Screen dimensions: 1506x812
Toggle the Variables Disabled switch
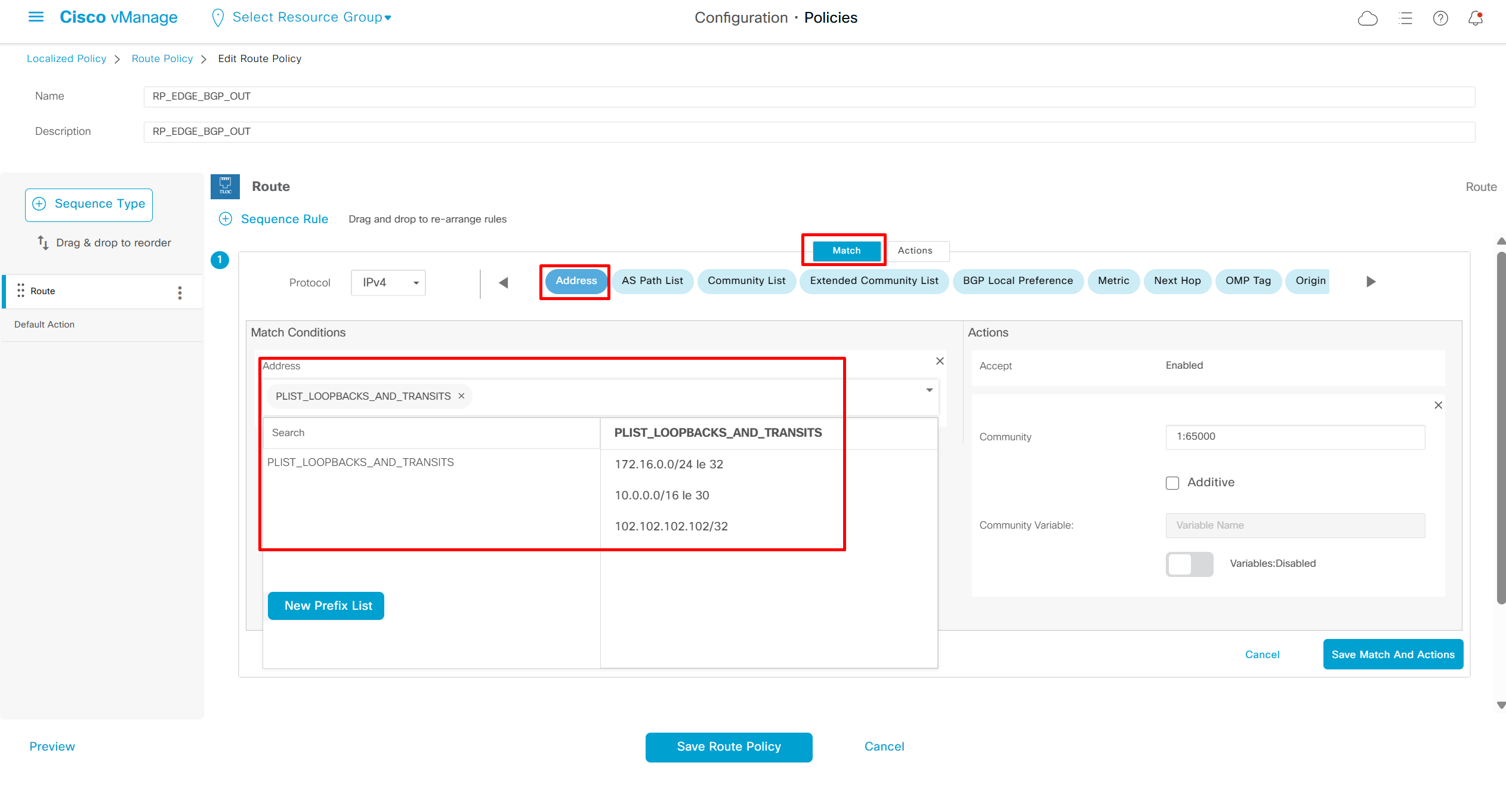click(1189, 564)
